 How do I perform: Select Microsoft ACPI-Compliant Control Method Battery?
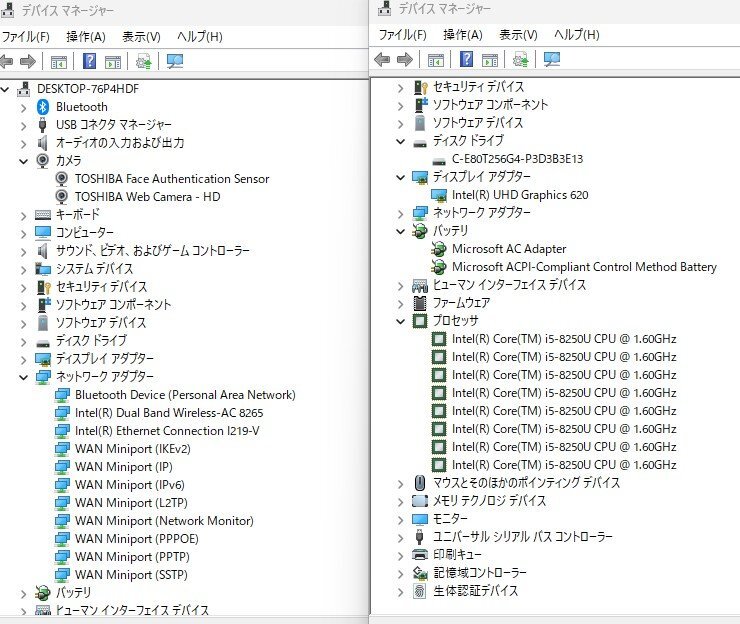coord(584,267)
